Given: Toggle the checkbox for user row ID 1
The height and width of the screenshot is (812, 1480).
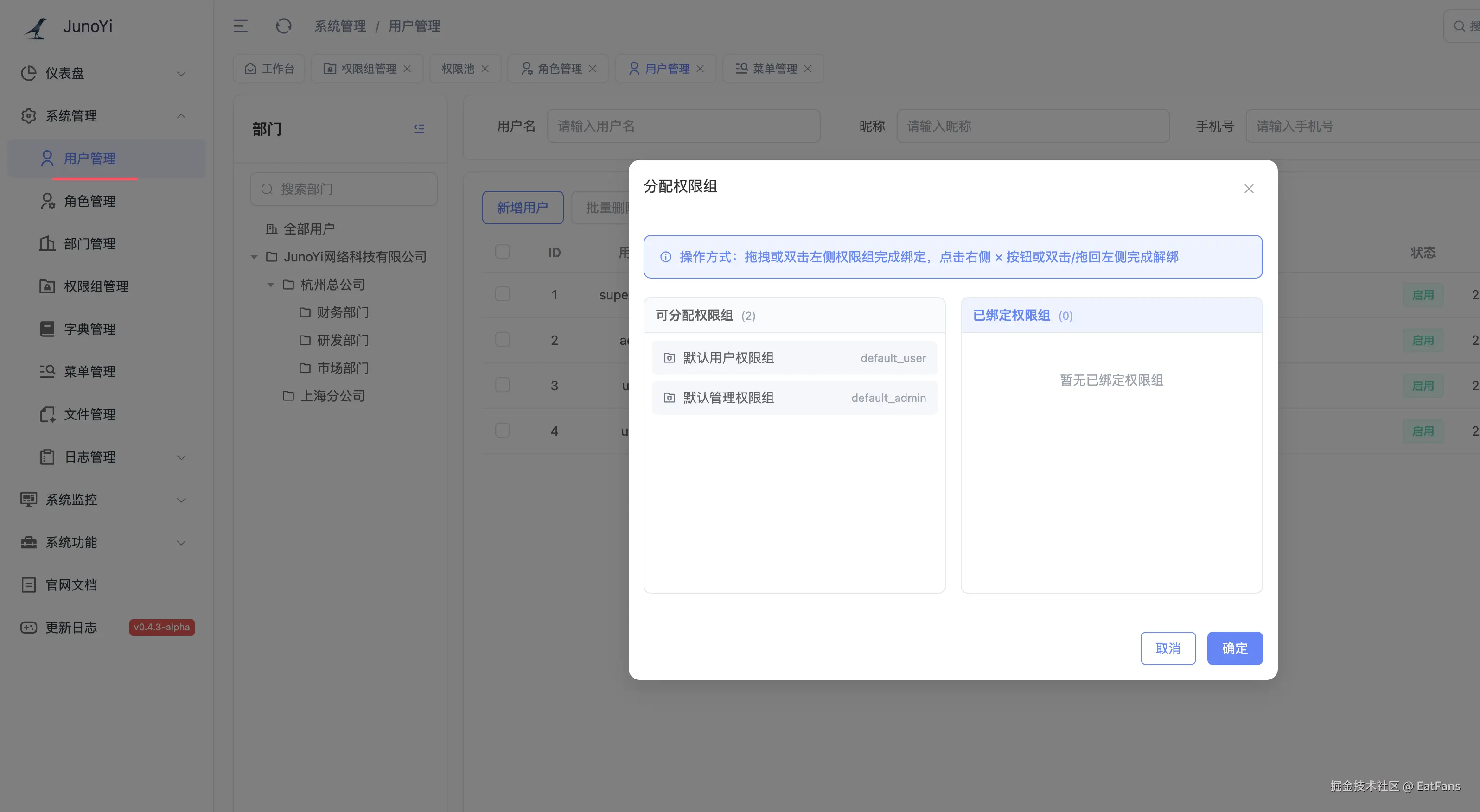Looking at the screenshot, I should click(x=502, y=293).
